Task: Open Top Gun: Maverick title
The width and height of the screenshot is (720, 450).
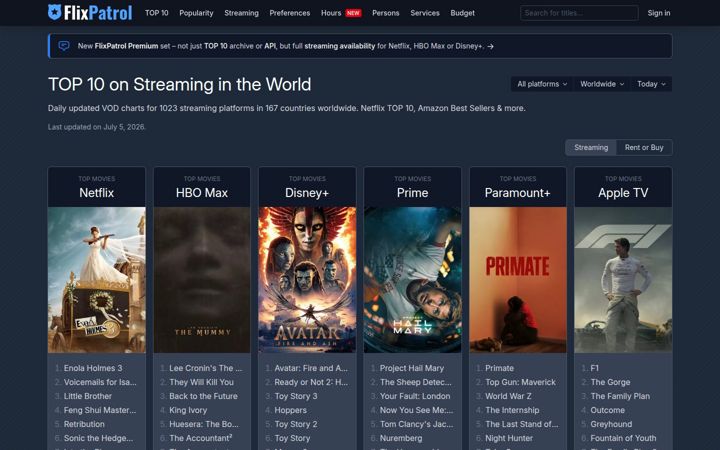Action: click(x=520, y=382)
